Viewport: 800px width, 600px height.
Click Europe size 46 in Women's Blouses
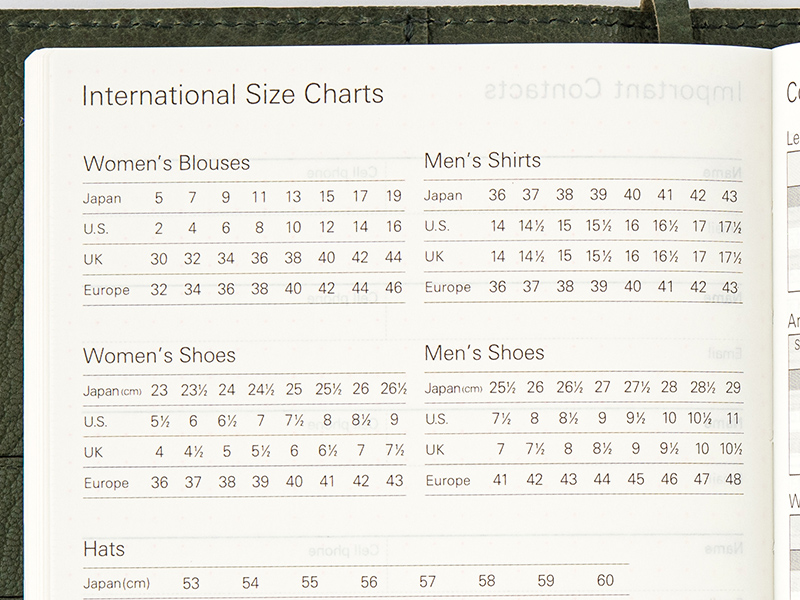click(393, 290)
